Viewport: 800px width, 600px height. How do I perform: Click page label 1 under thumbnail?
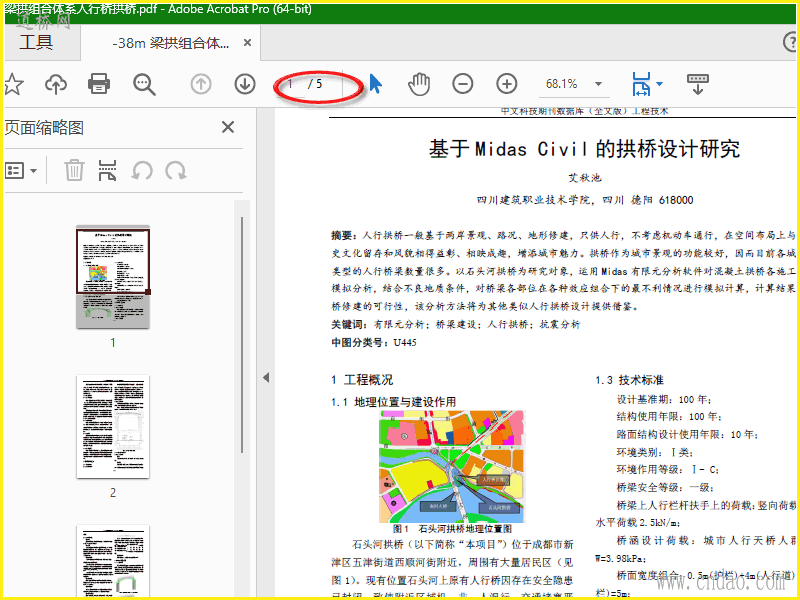[113, 343]
